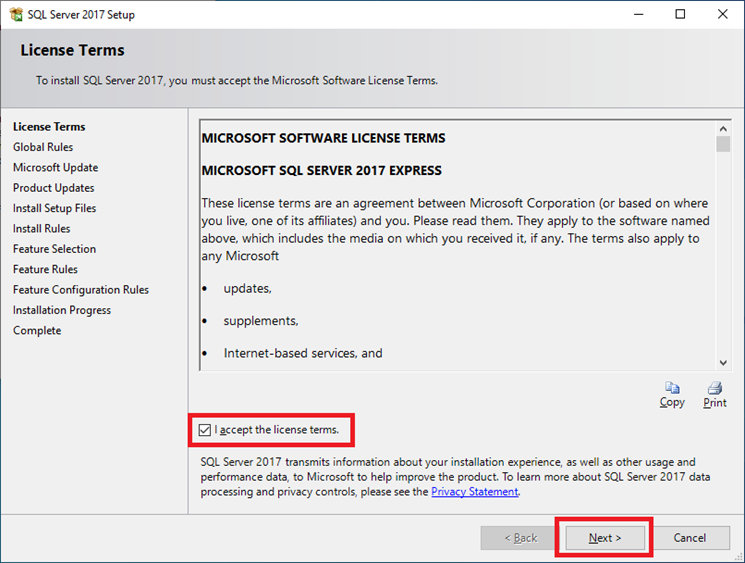This screenshot has height=563, width=745.
Task: Select License Terms step in the sidebar
Action: click(x=49, y=127)
